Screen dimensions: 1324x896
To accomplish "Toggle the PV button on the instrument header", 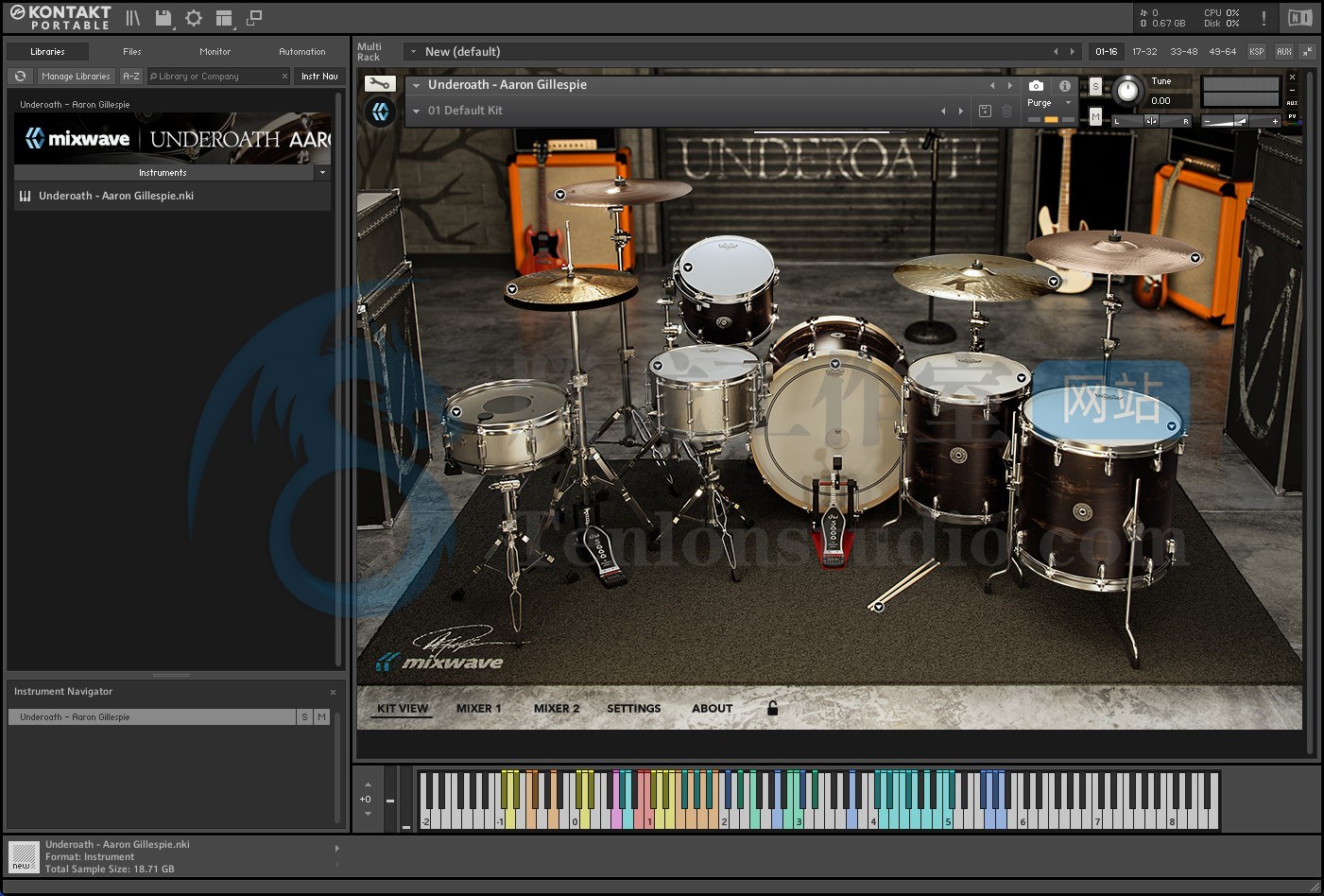I will point(1292,116).
